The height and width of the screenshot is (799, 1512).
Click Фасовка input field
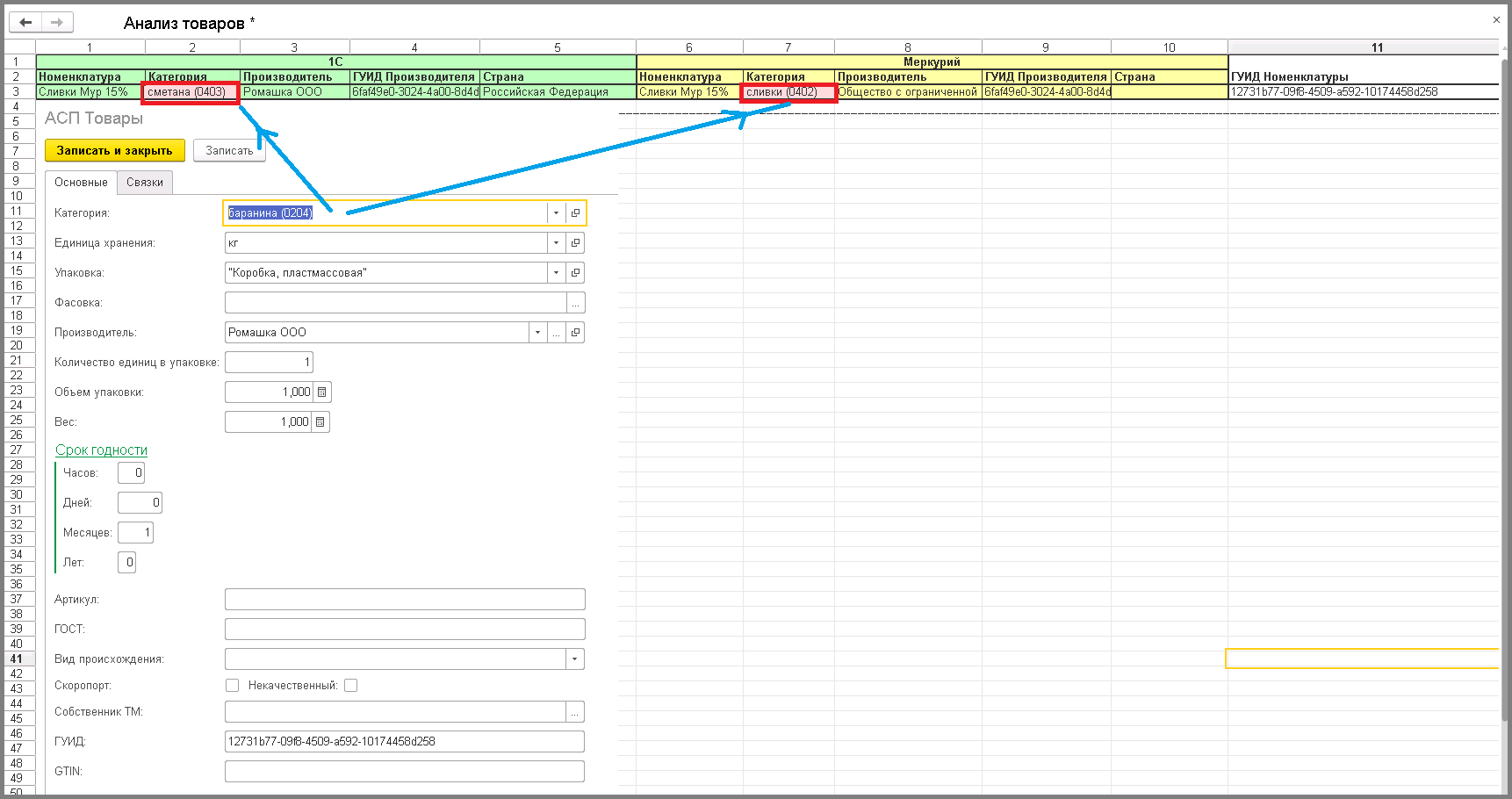point(396,303)
